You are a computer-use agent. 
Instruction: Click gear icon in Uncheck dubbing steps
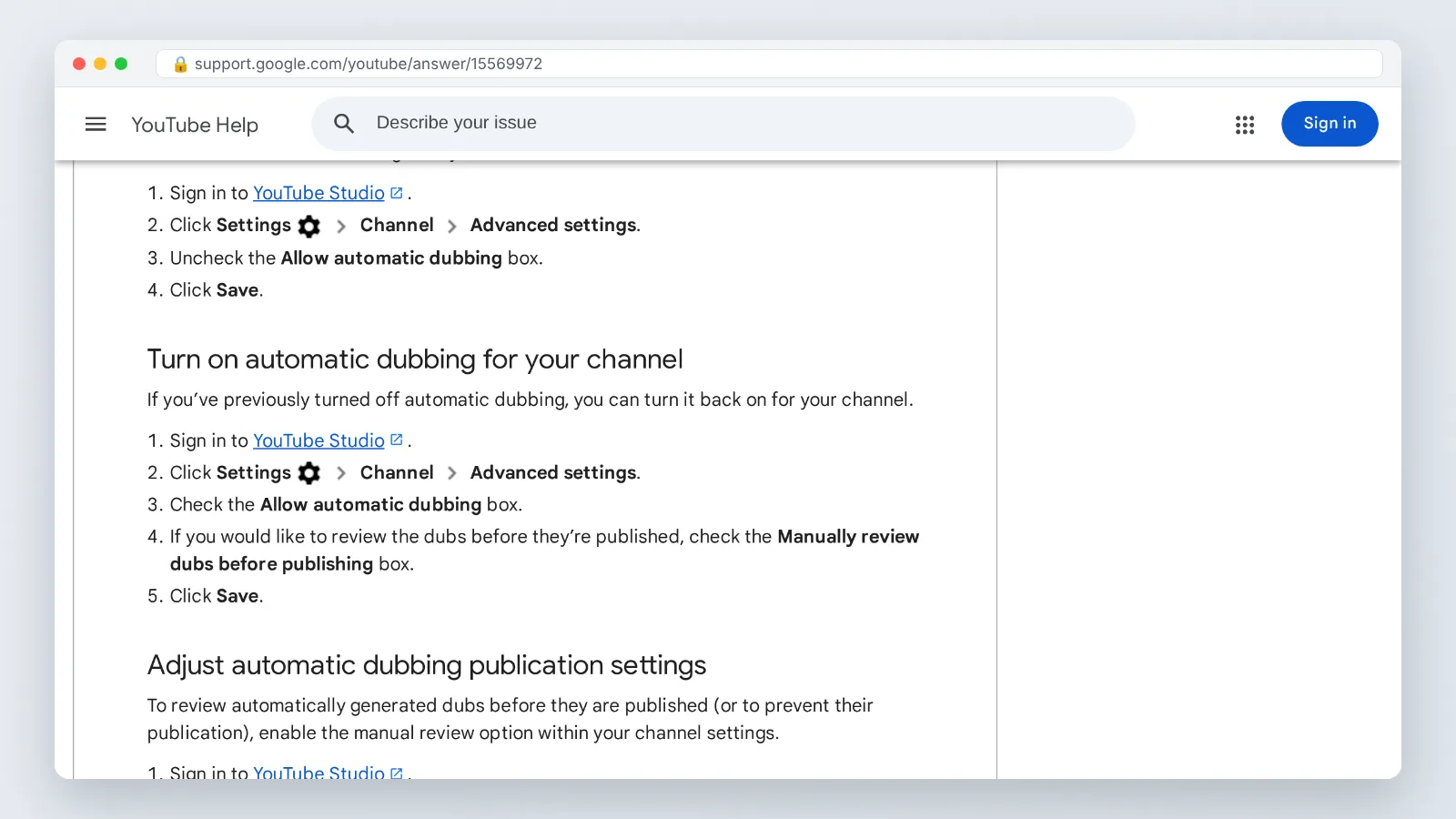309,226
